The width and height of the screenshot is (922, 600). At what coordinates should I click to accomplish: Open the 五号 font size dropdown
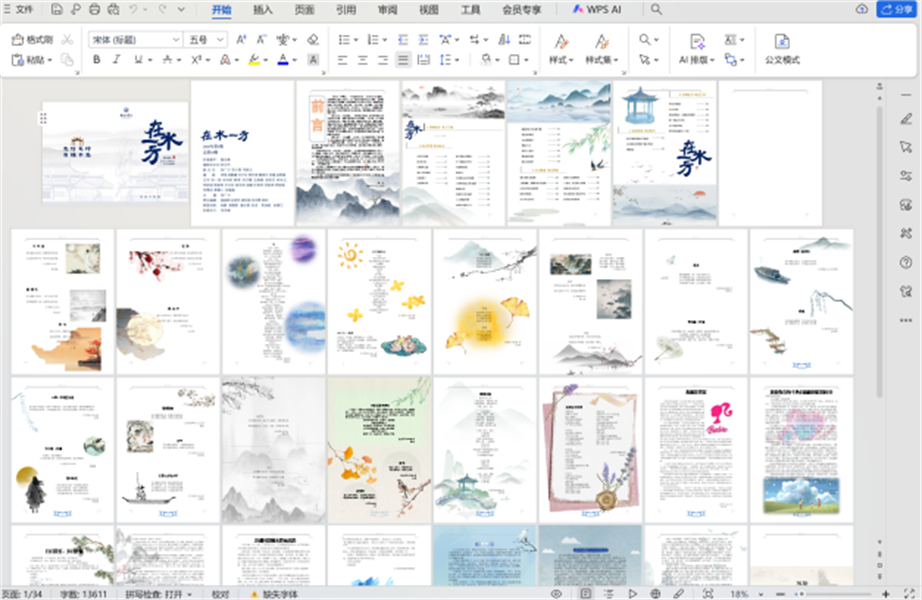tap(206, 40)
